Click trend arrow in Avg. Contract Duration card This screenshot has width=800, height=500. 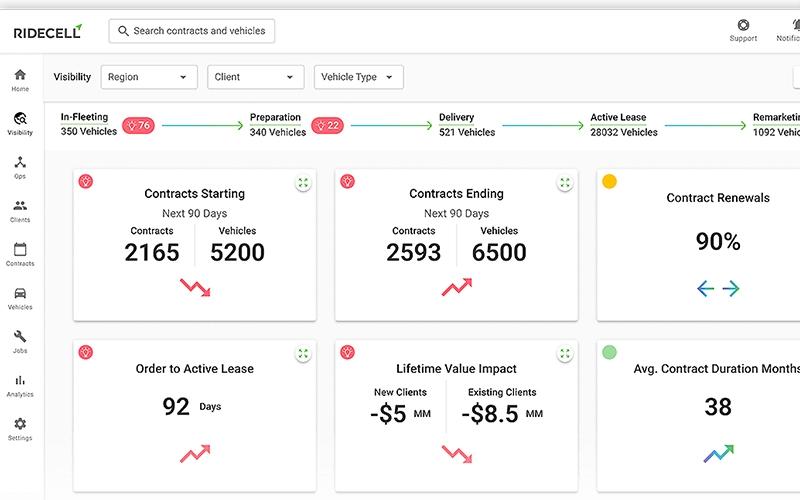coord(718,453)
